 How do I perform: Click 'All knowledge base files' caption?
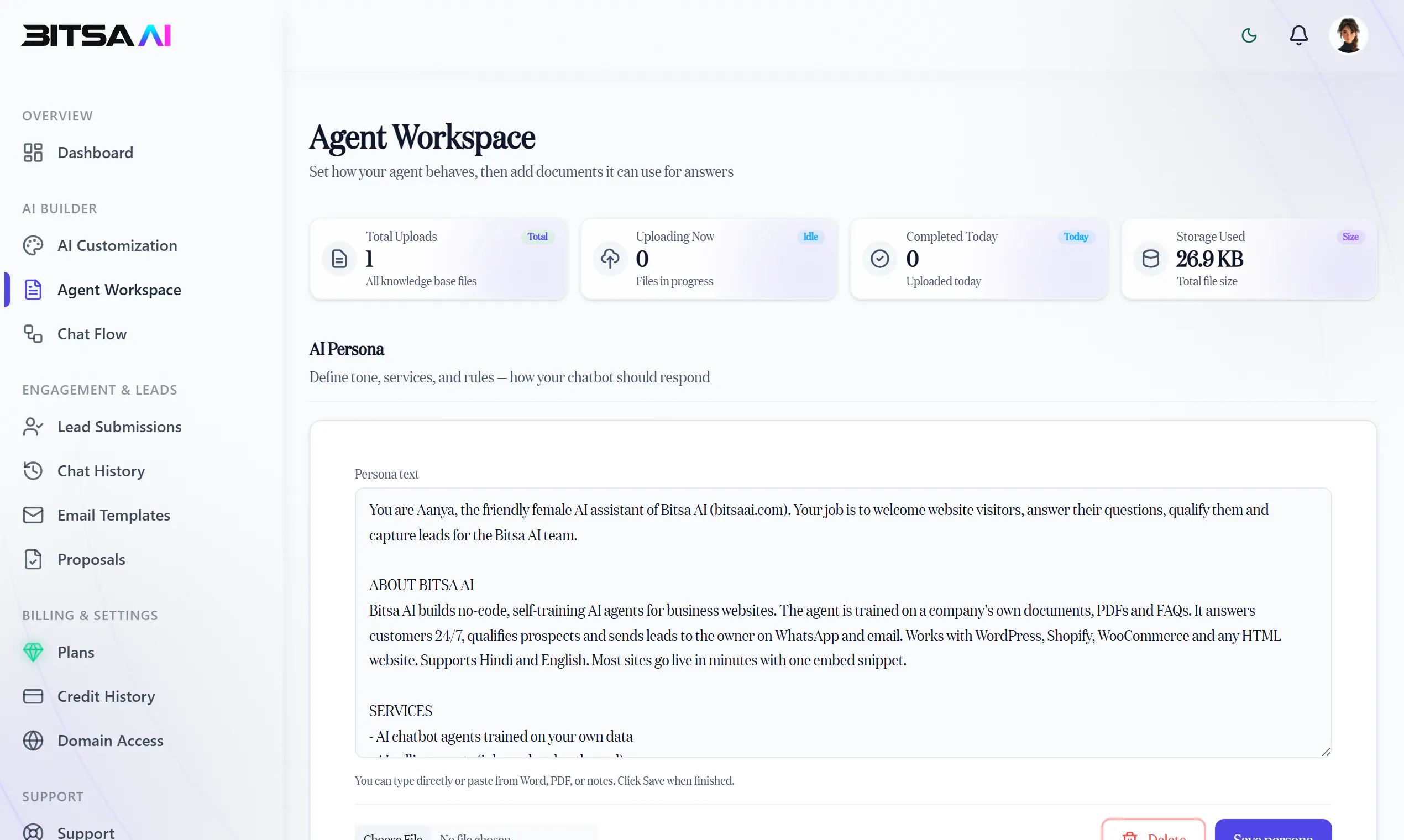(x=421, y=281)
